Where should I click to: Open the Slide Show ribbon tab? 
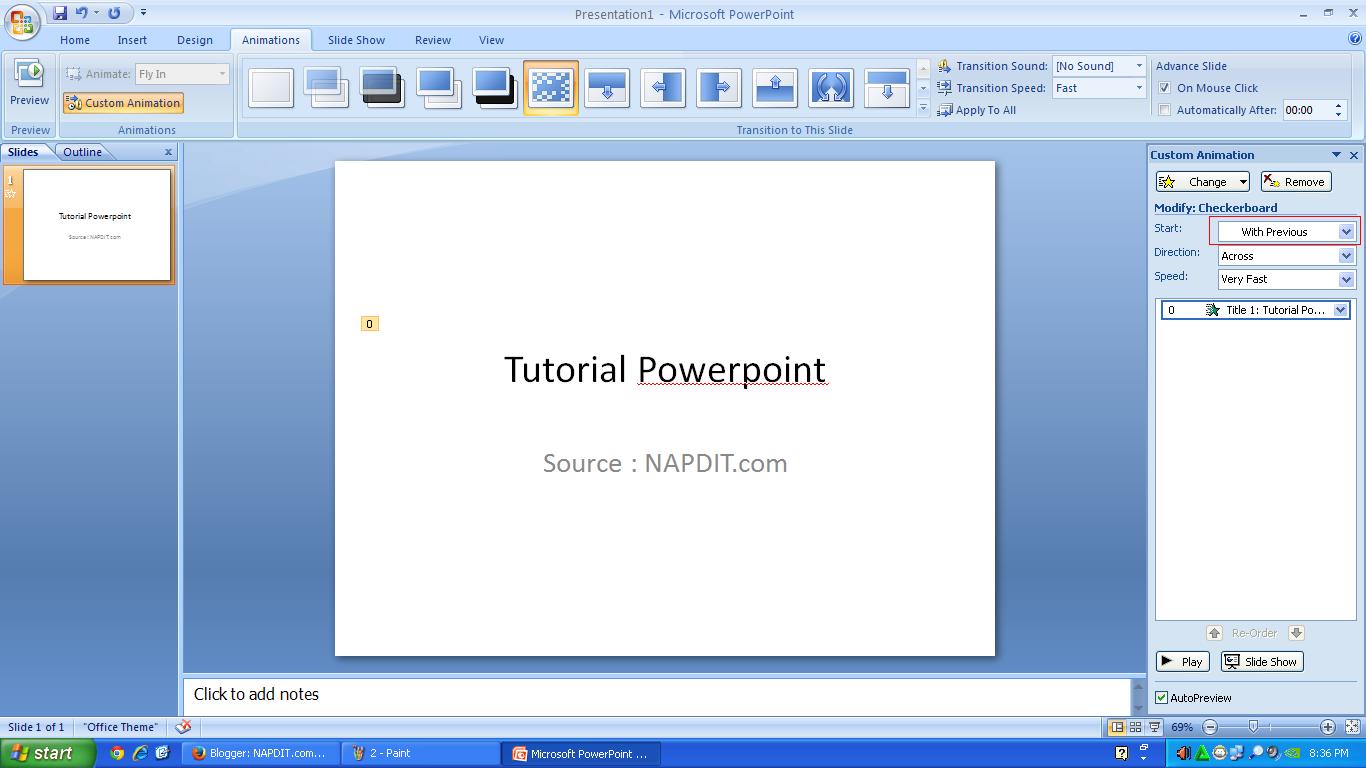[x=356, y=40]
